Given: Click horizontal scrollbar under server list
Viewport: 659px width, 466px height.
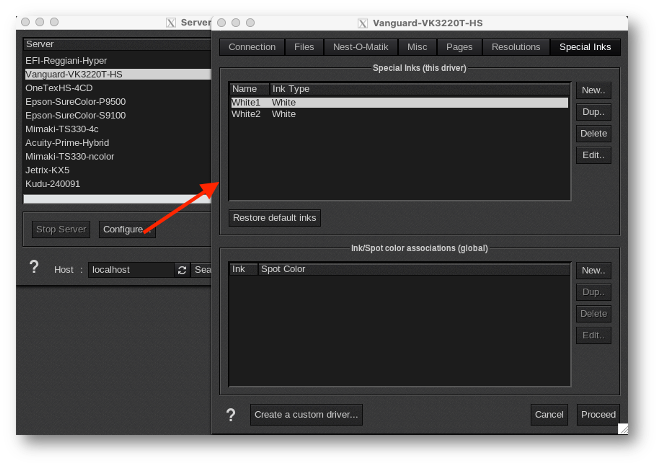Looking at the screenshot, I should pos(117,199).
